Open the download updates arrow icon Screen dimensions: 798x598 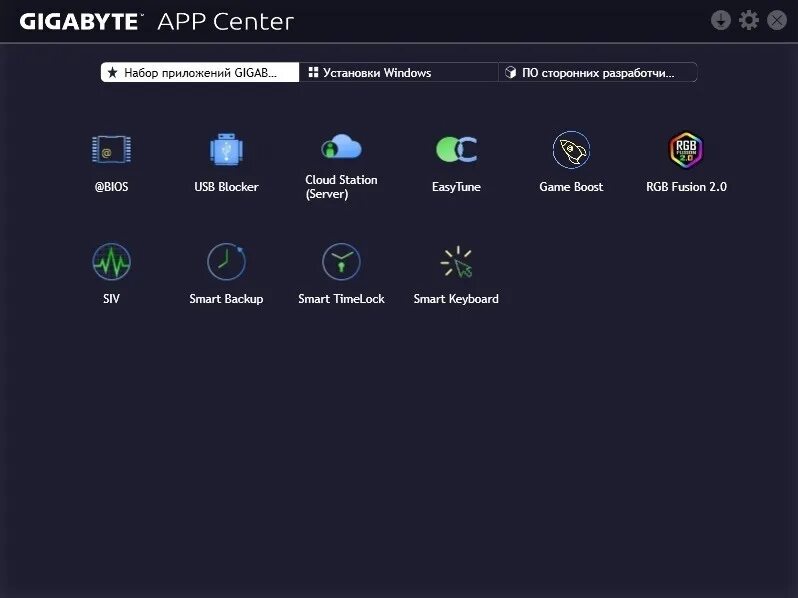click(721, 20)
